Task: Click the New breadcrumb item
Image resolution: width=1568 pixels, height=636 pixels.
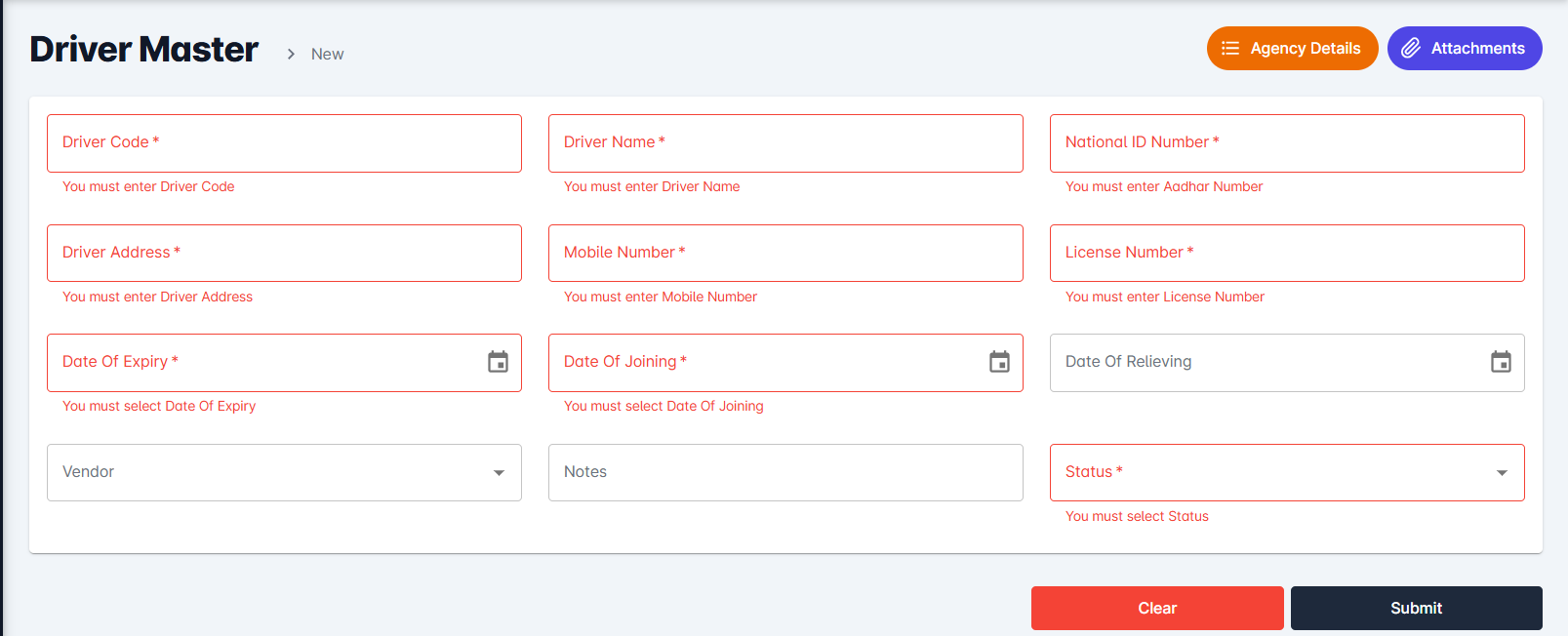Action: (x=327, y=54)
